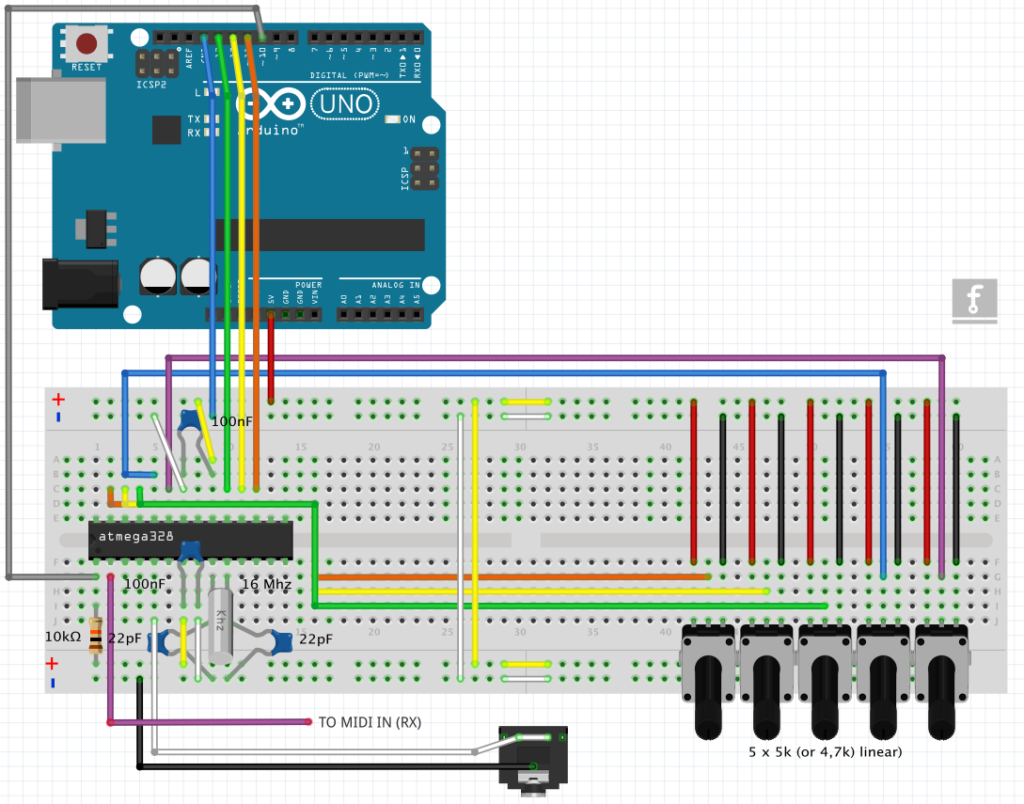Select the ATmega328 chip on the breadboard
1024x804 pixels.
click(190, 541)
